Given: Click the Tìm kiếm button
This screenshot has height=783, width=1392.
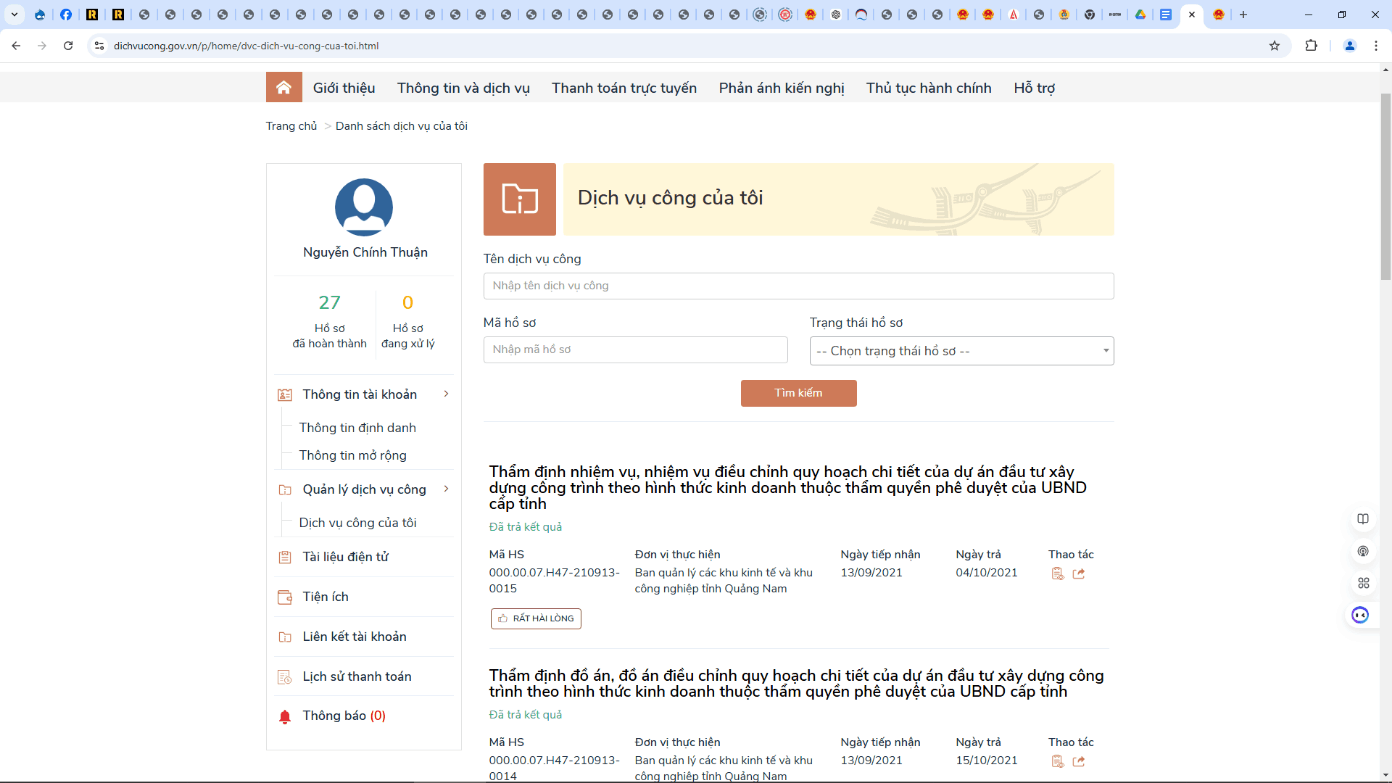Looking at the screenshot, I should tap(798, 393).
